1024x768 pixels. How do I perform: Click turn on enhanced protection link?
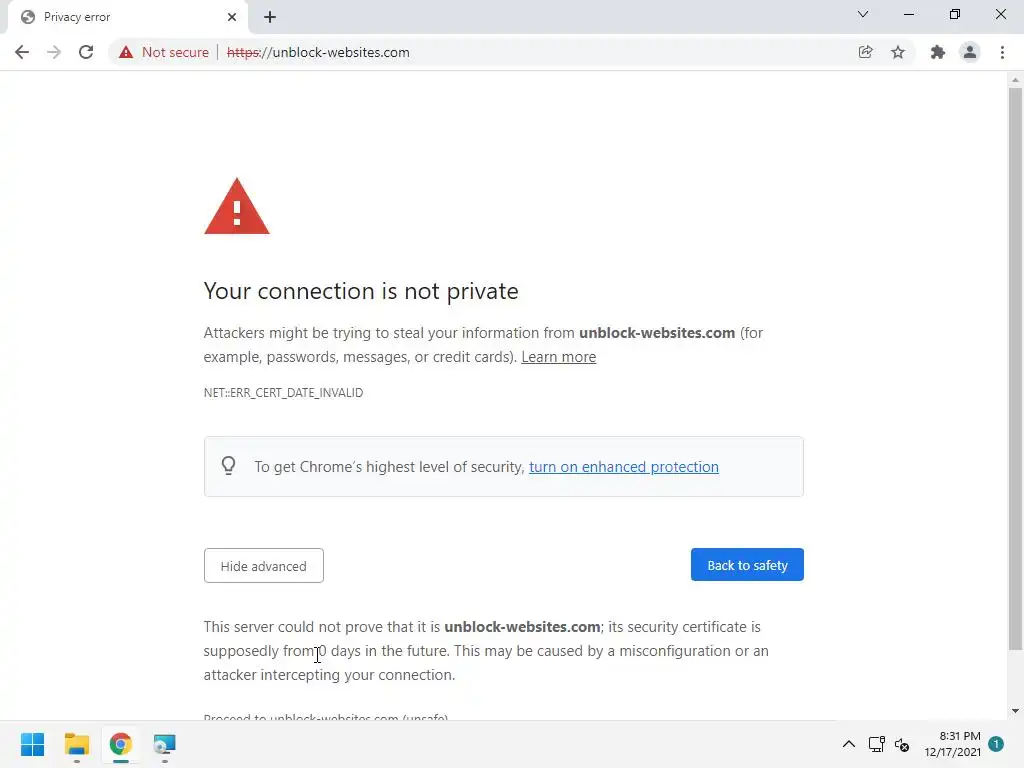pos(623,467)
